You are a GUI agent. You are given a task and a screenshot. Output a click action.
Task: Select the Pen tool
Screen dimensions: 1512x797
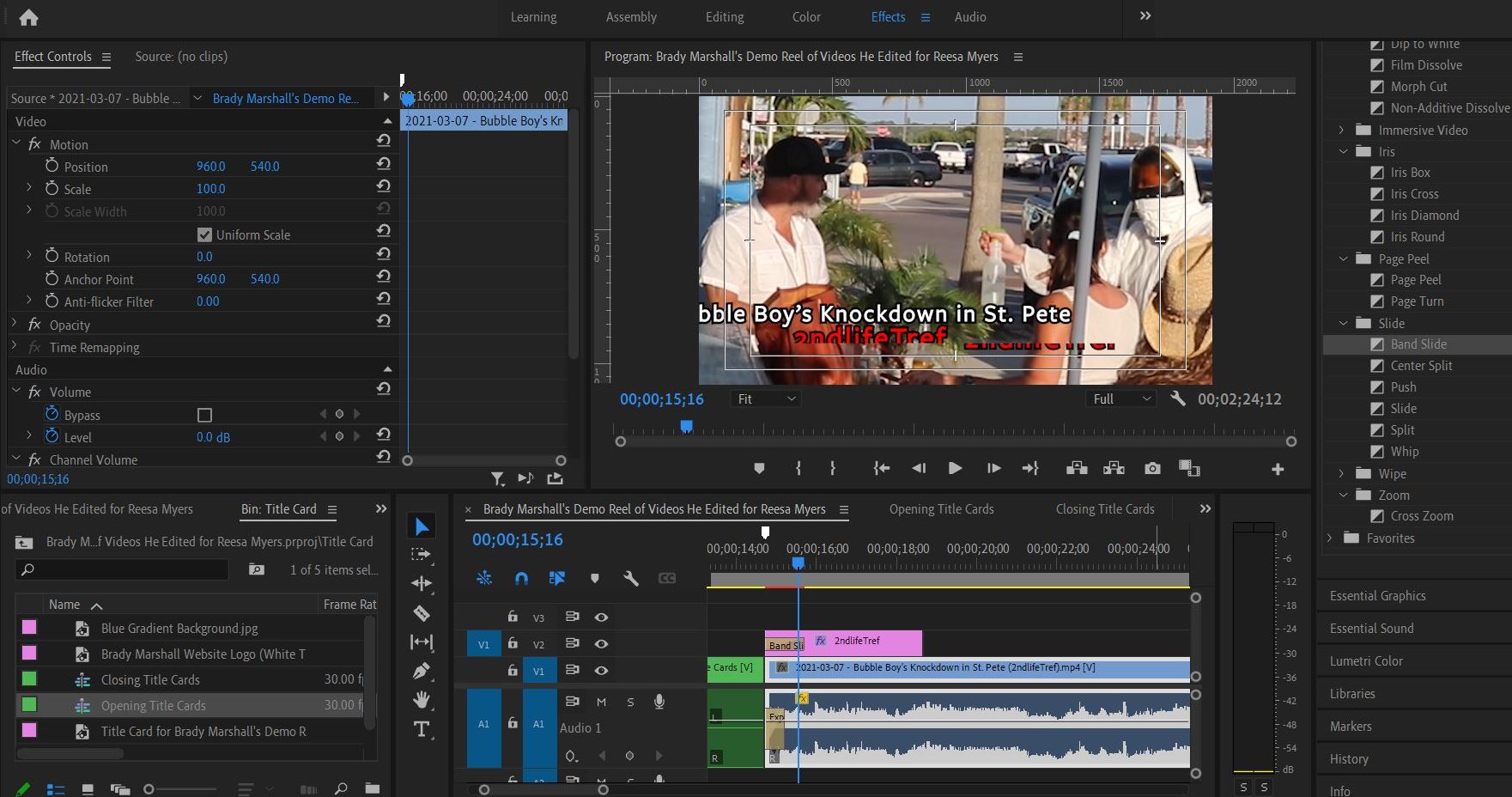(422, 671)
